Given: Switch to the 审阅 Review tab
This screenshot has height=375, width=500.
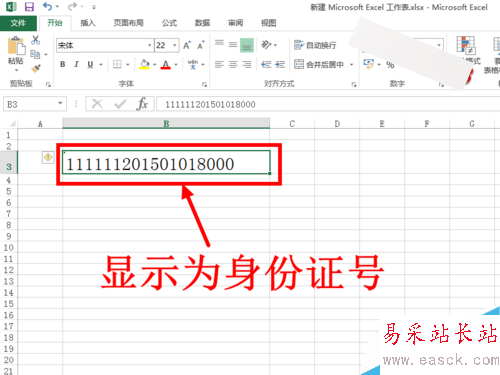Looking at the screenshot, I should 235,23.
